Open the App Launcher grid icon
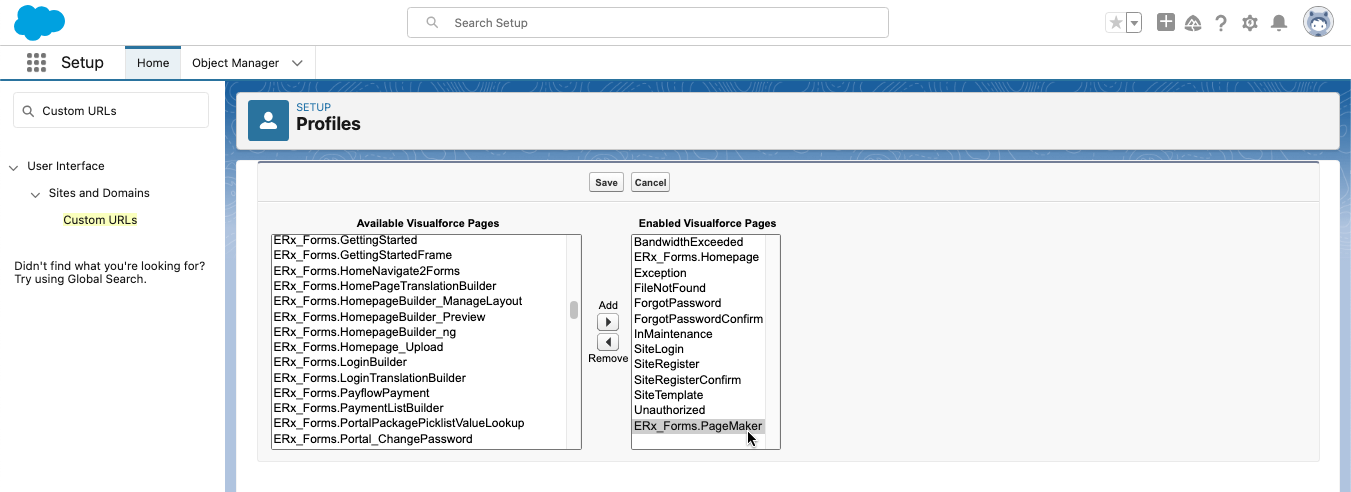 pyautogui.click(x=37, y=63)
